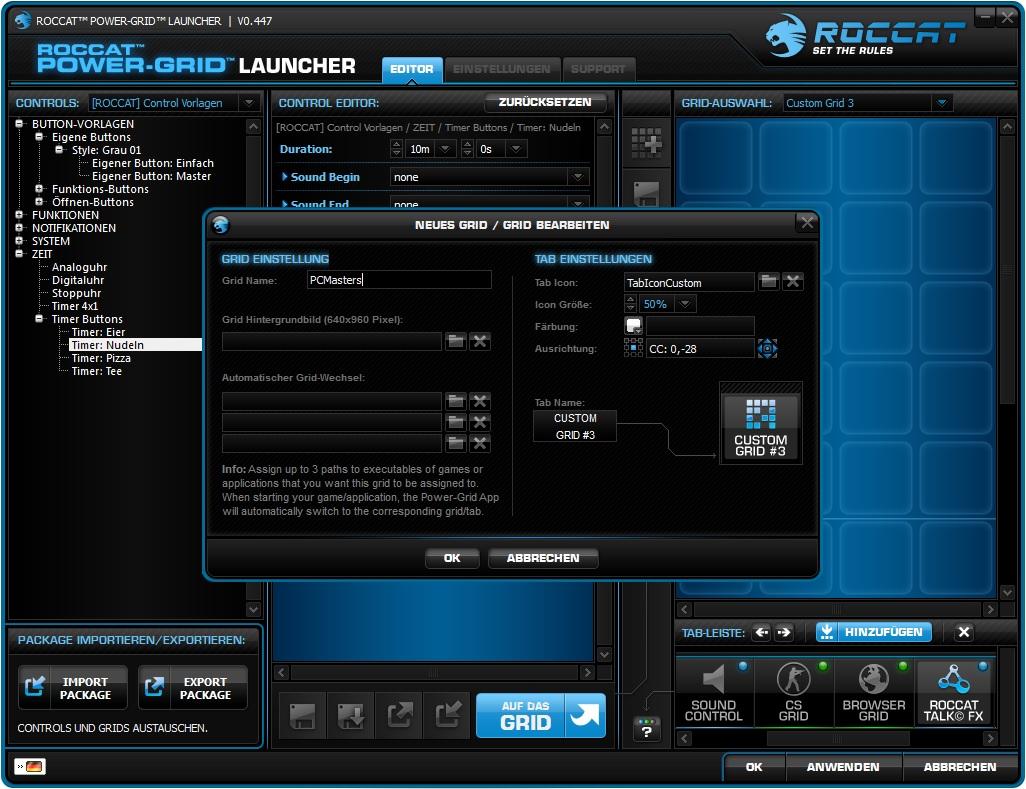The width and height of the screenshot is (1026, 789).
Task: Click ANWENDEN in the main window
Action: (843, 767)
